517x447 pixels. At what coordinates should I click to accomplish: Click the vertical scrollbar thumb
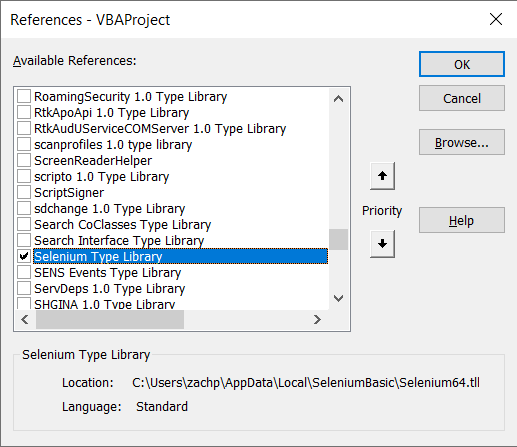click(338, 239)
